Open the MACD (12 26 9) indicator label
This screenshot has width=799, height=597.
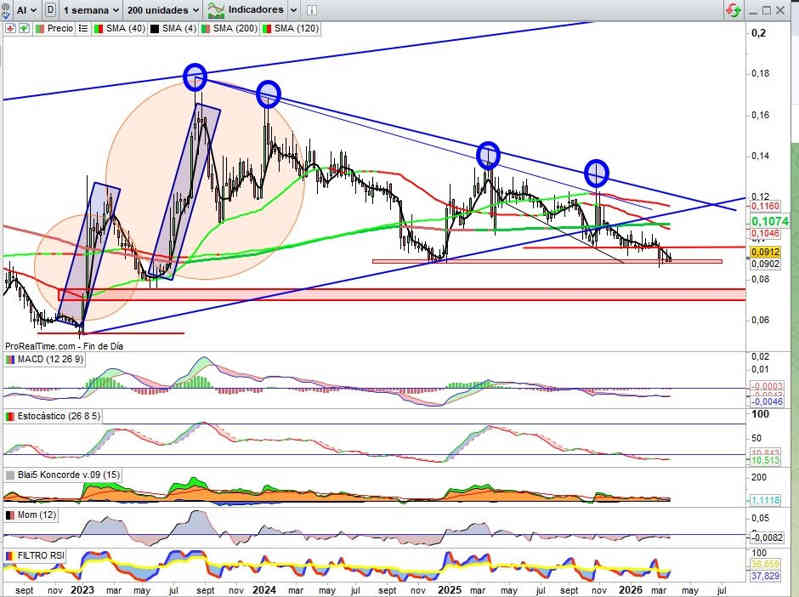point(50,359)
